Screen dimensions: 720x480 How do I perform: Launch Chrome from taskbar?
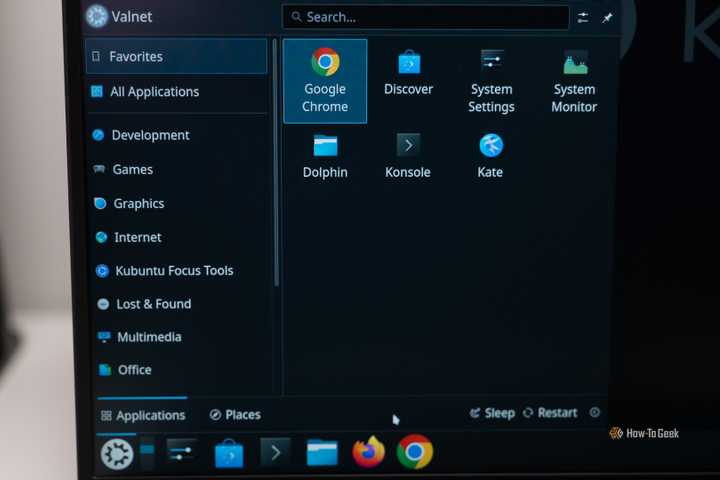click(x=415, y=452)
